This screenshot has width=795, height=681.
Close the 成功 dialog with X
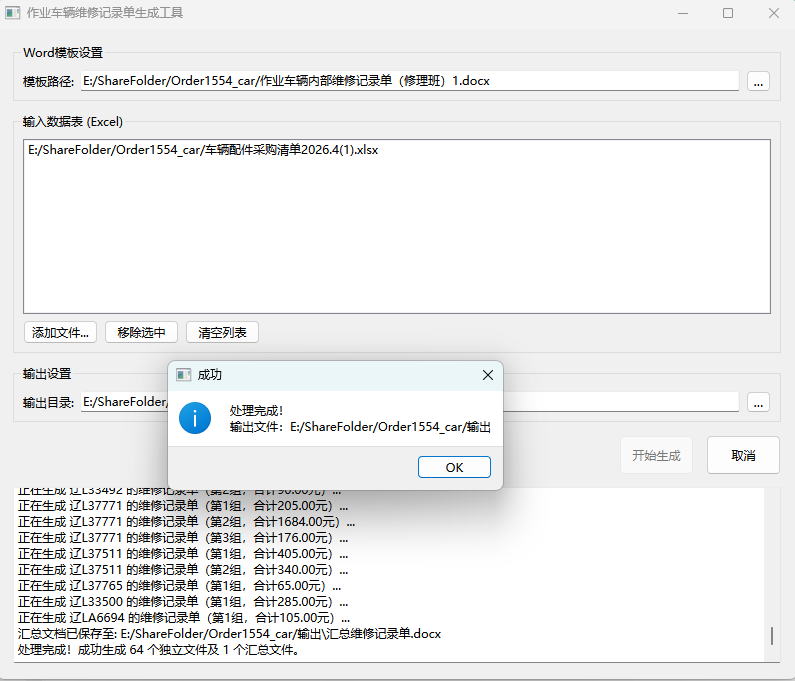[488, 375]
